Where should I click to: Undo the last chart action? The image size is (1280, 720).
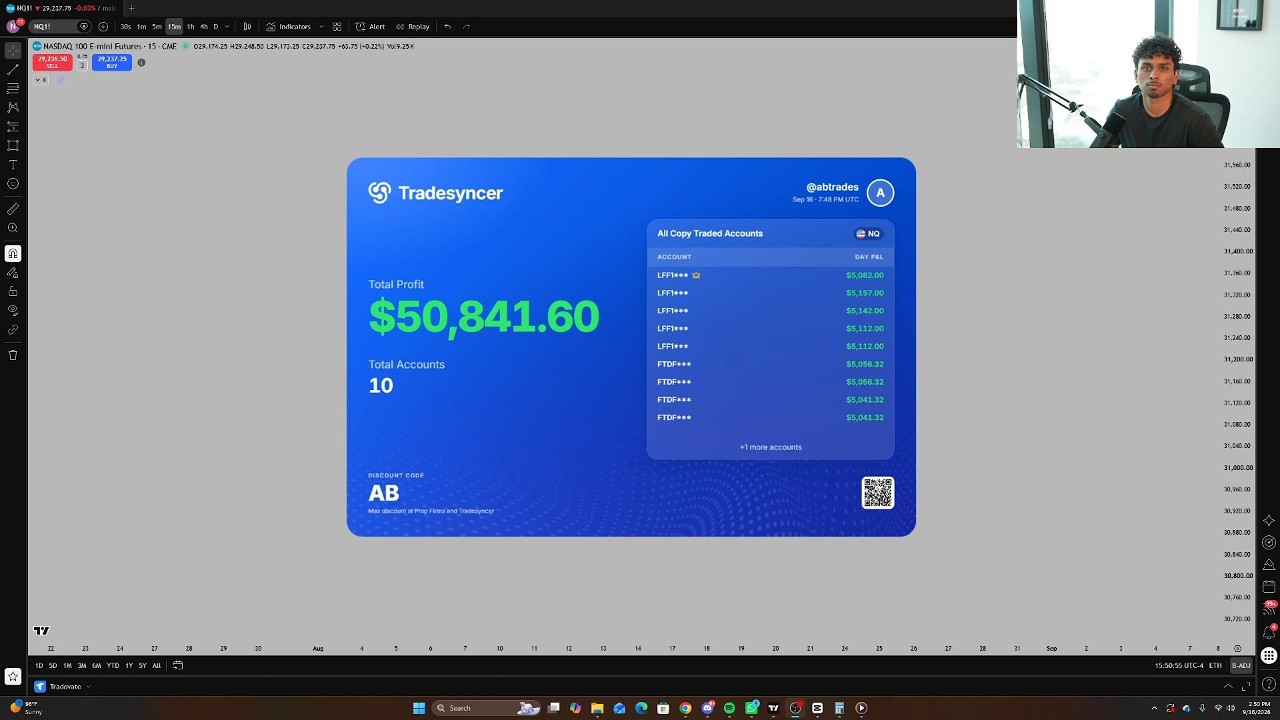[447, 26]
